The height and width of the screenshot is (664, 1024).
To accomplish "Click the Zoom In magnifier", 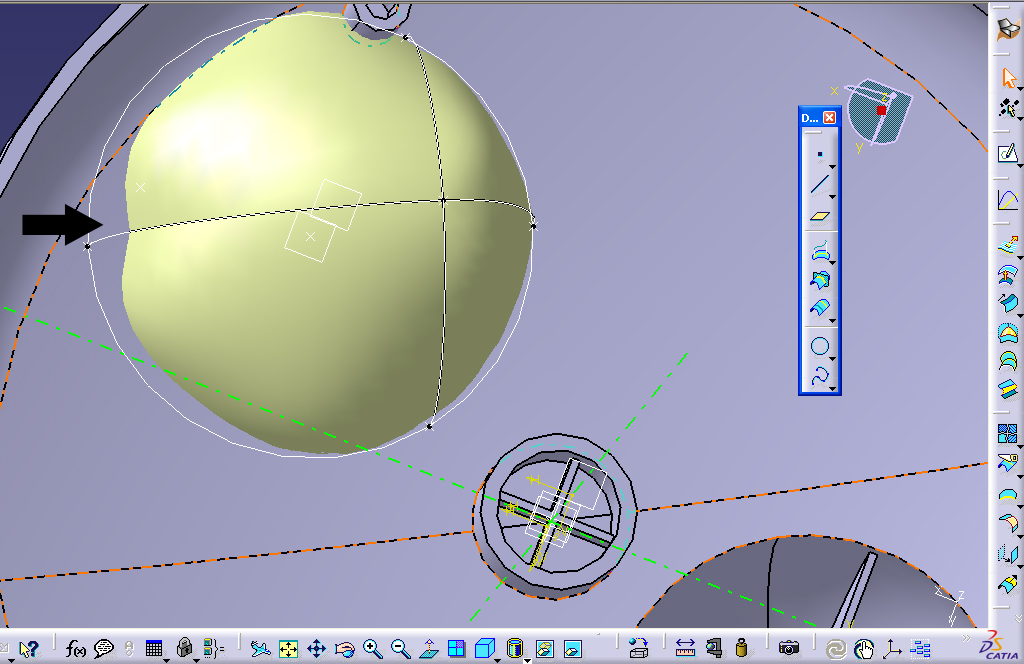I will pyautogui.click(x=373, y=648).
